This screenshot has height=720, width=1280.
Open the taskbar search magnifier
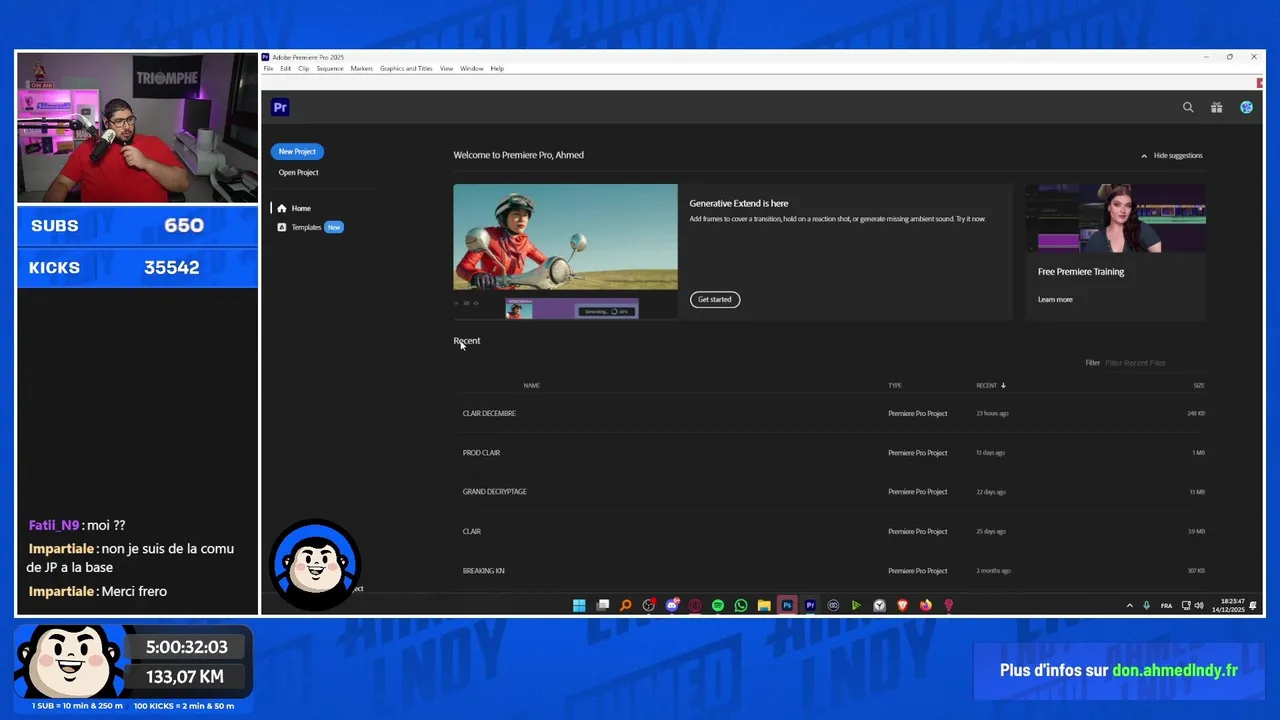click(x=626, y=605)
